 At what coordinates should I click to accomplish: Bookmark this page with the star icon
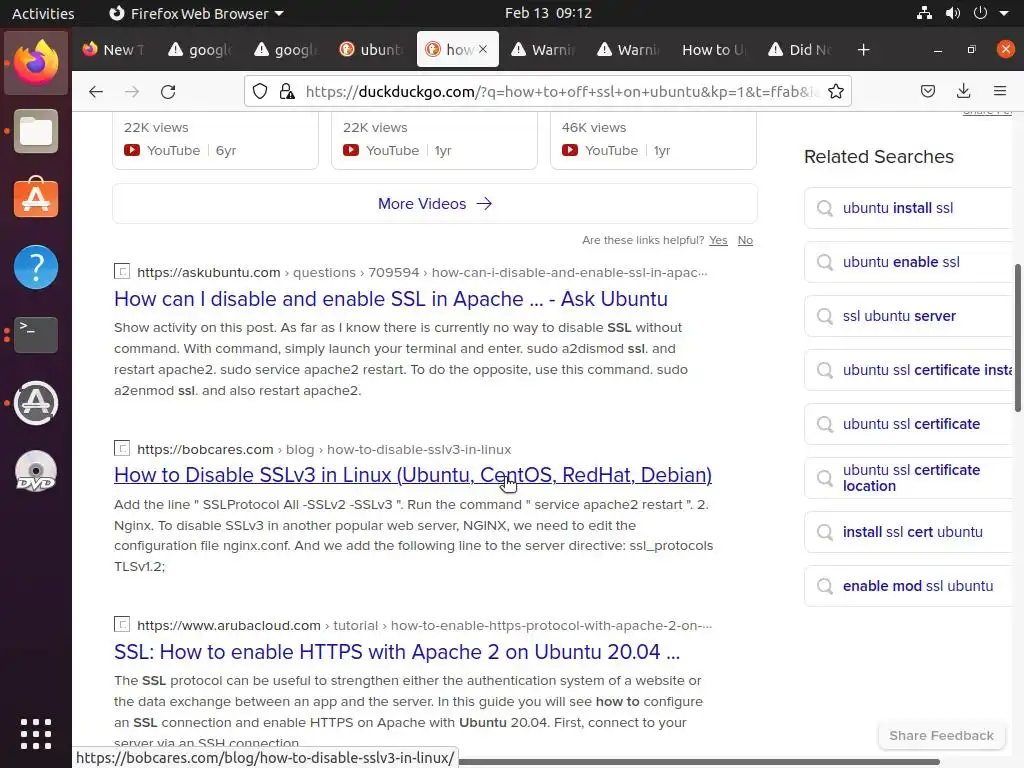(836, 91)
